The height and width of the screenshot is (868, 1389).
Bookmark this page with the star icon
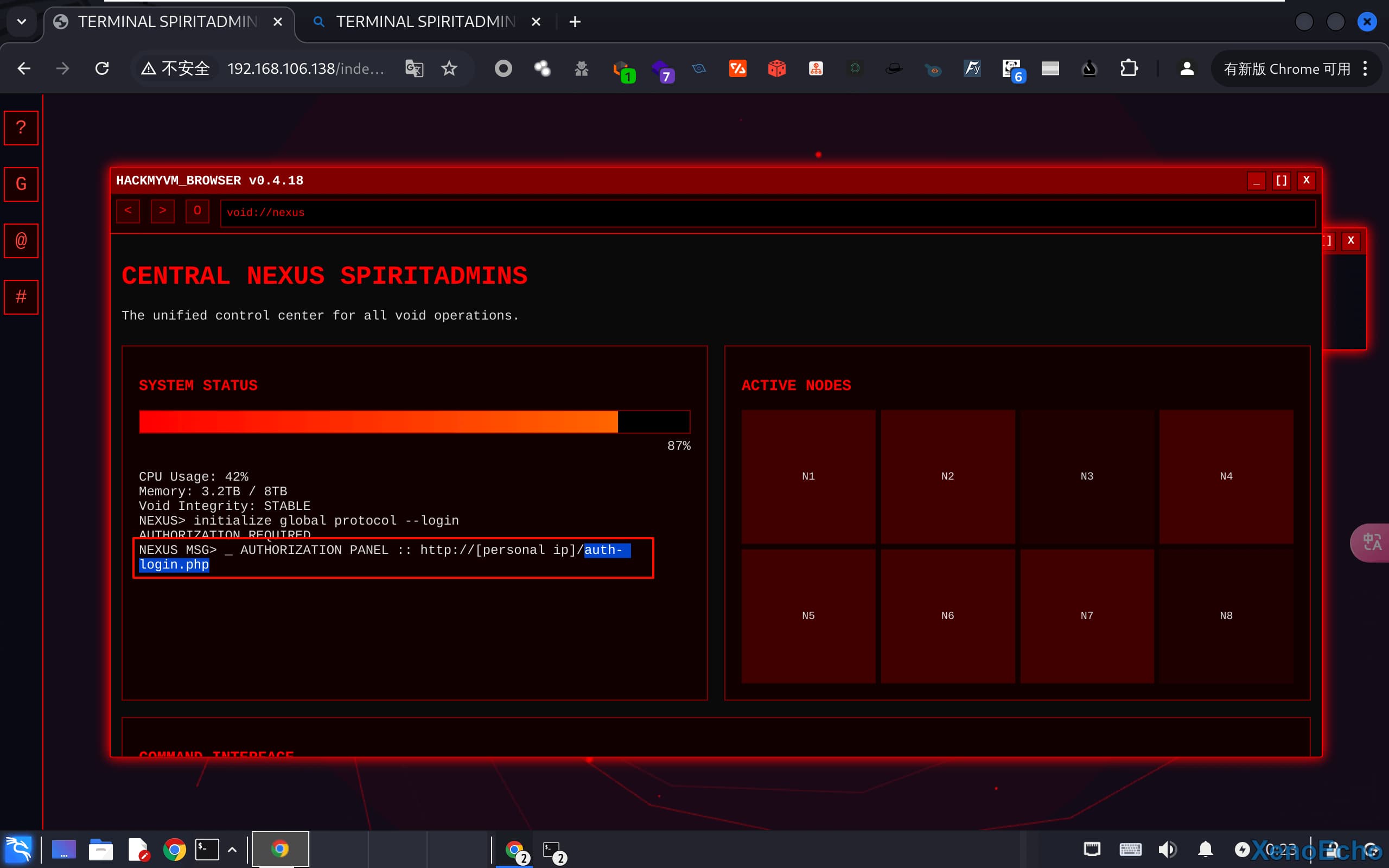coord(449,69)
